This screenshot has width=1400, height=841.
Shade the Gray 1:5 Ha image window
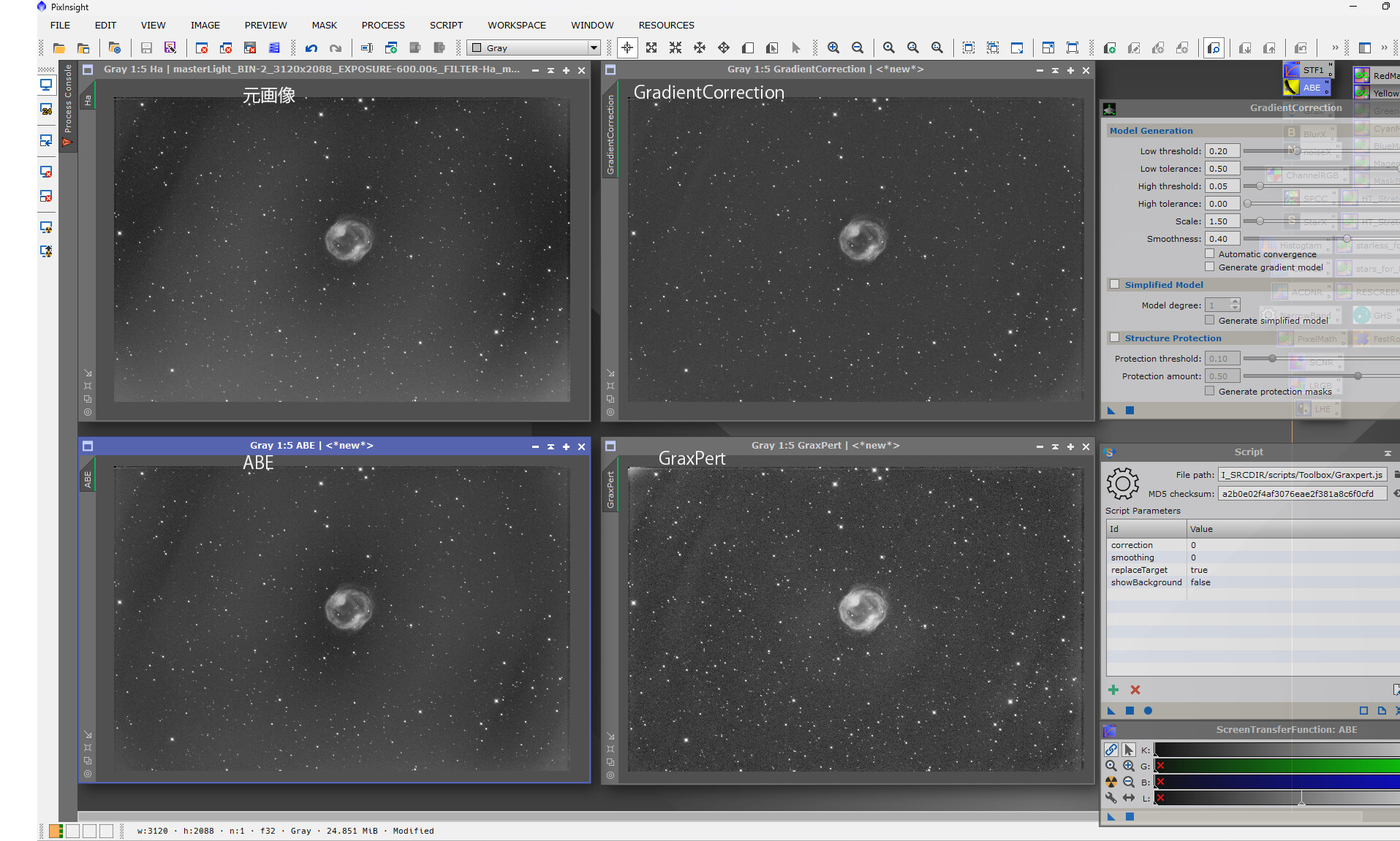[x=550, y=70]
